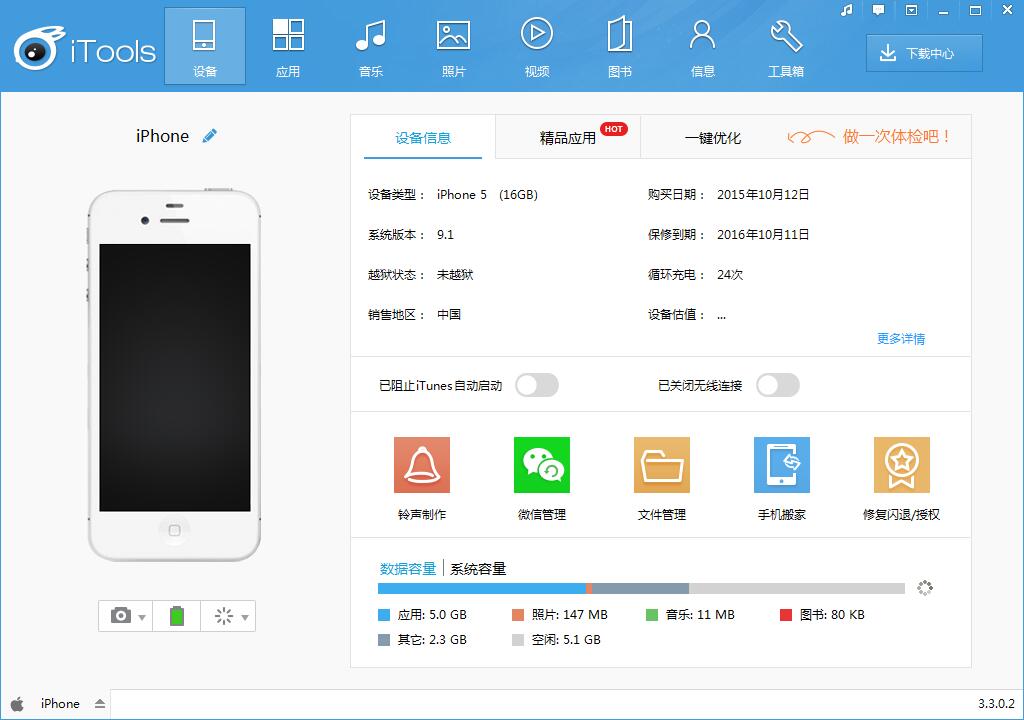
Task: Click the blue 应用 storage bar segment
Action: [x=480, y=589]
